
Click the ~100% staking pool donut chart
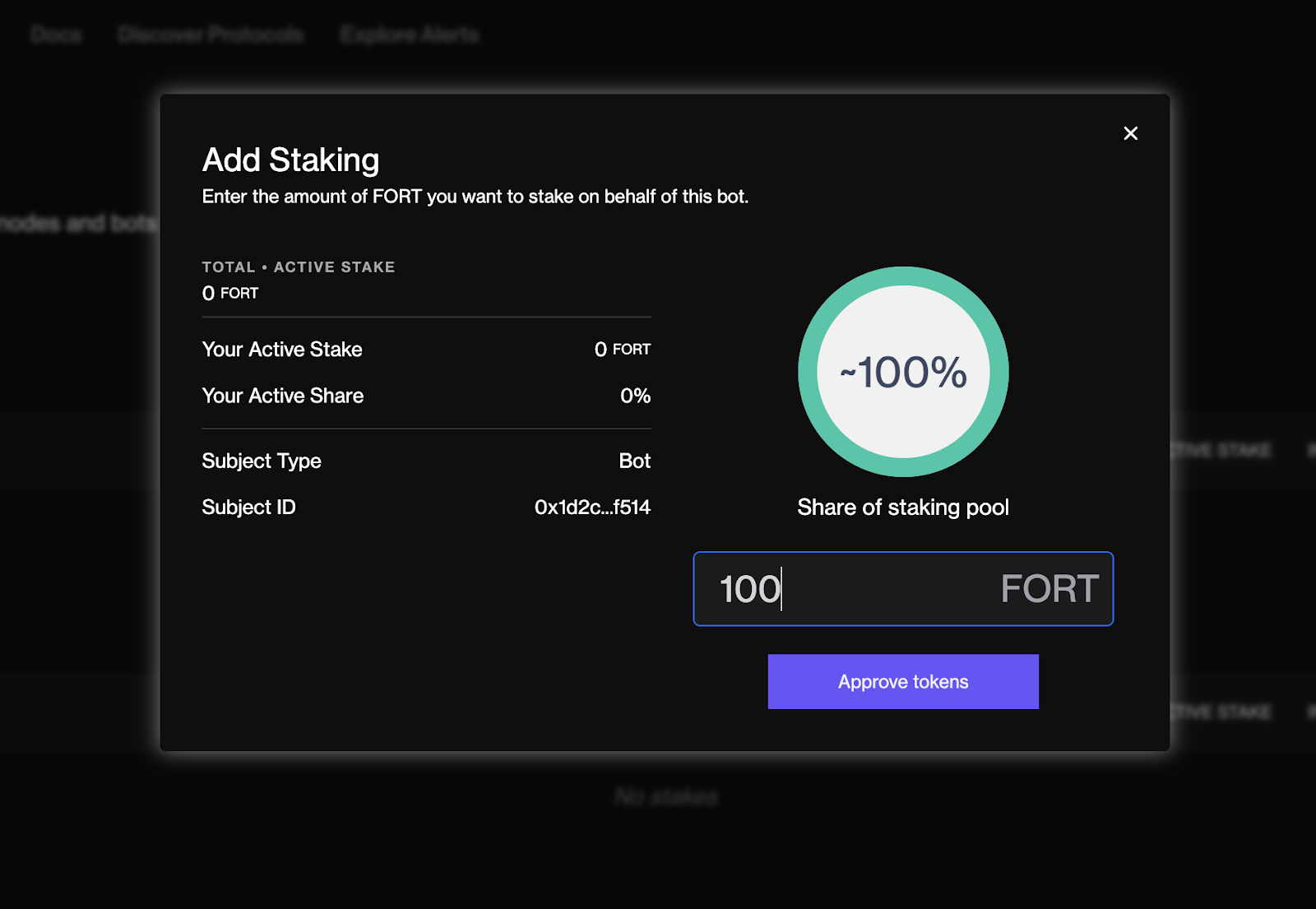pyautogui.click(x=902, y=373)
